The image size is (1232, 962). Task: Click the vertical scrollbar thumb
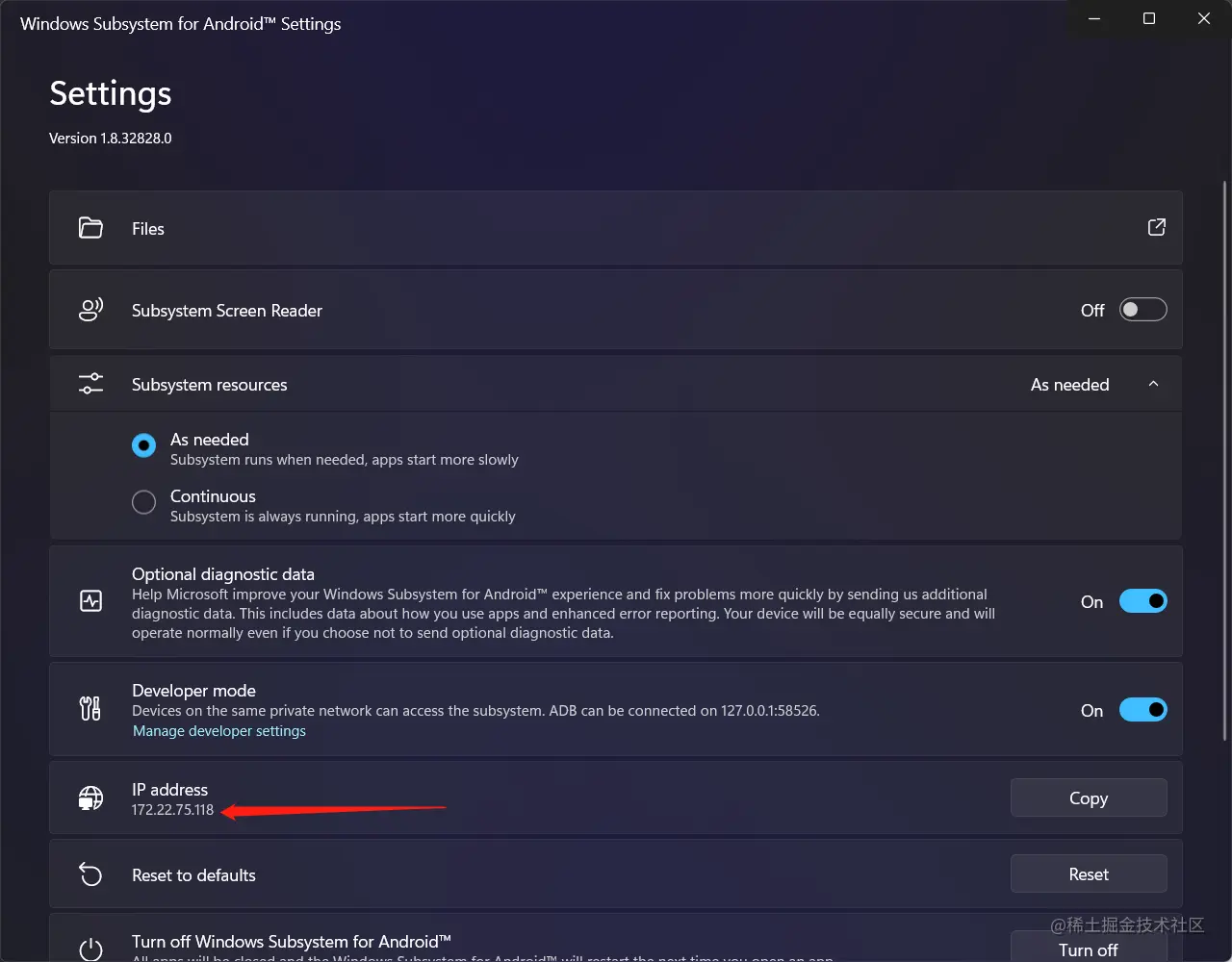1225,461
